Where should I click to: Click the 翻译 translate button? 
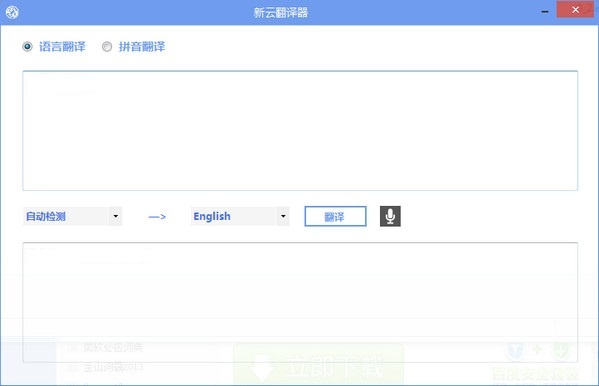tap(335, 216)
